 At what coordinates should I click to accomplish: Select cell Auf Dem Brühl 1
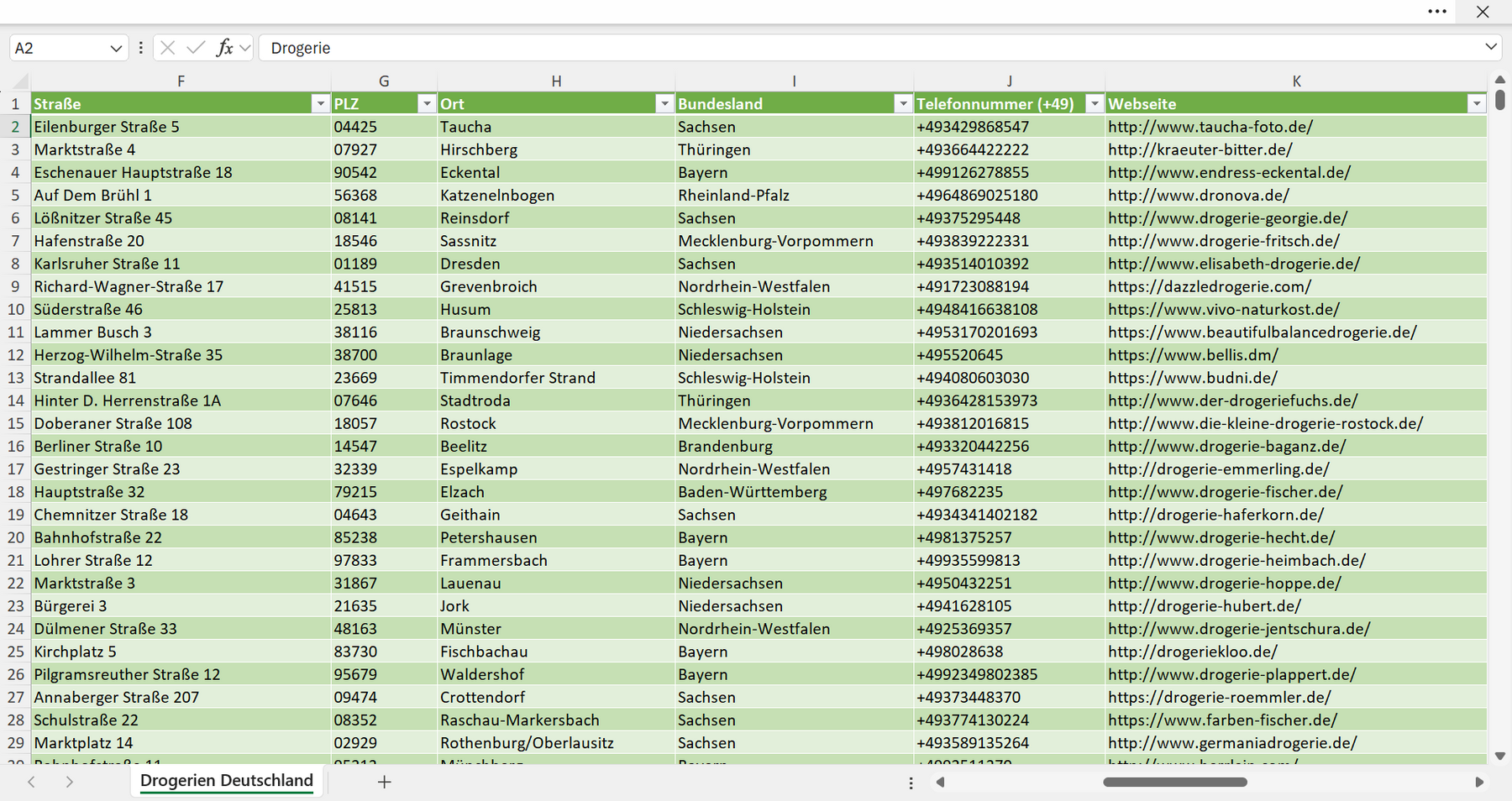click(x=181, y=195)
